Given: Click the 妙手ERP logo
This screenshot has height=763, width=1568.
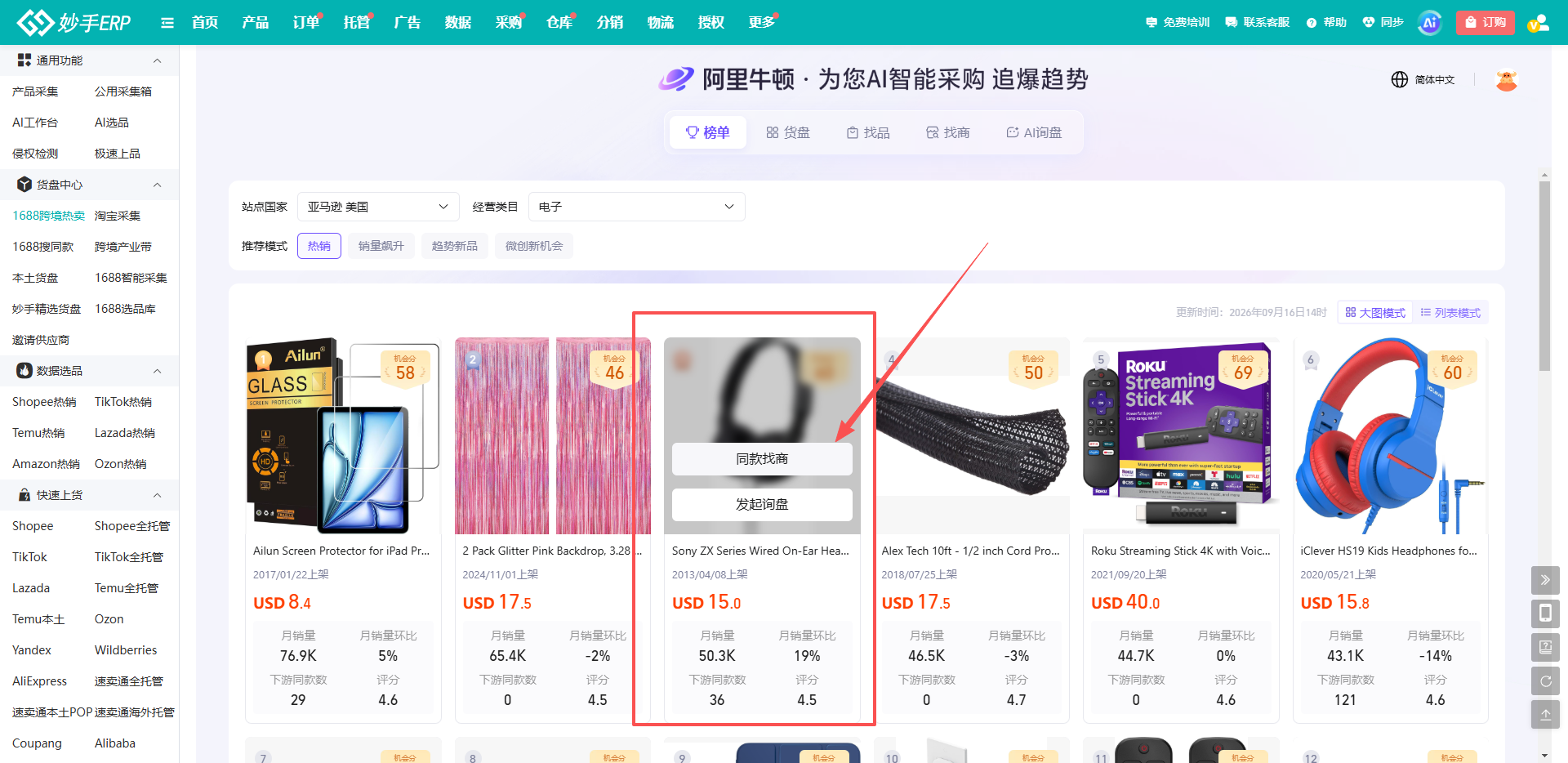Looking at the screenshot, I should pos(74,22).
